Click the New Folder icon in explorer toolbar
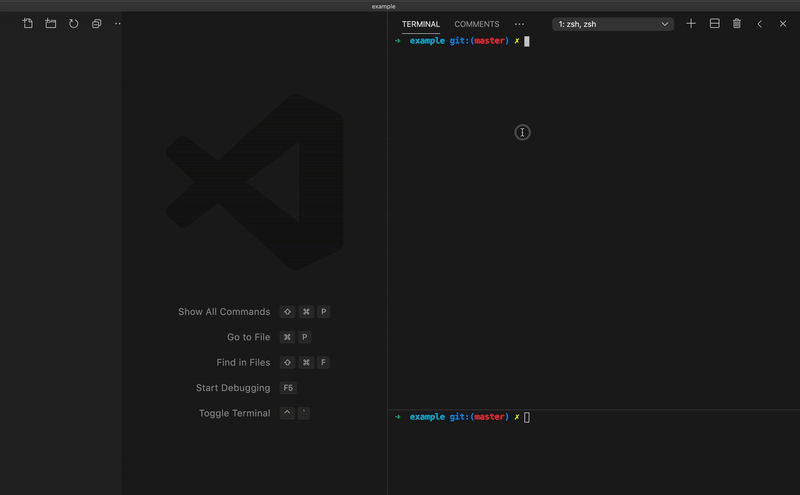 (x=51, y=23)
